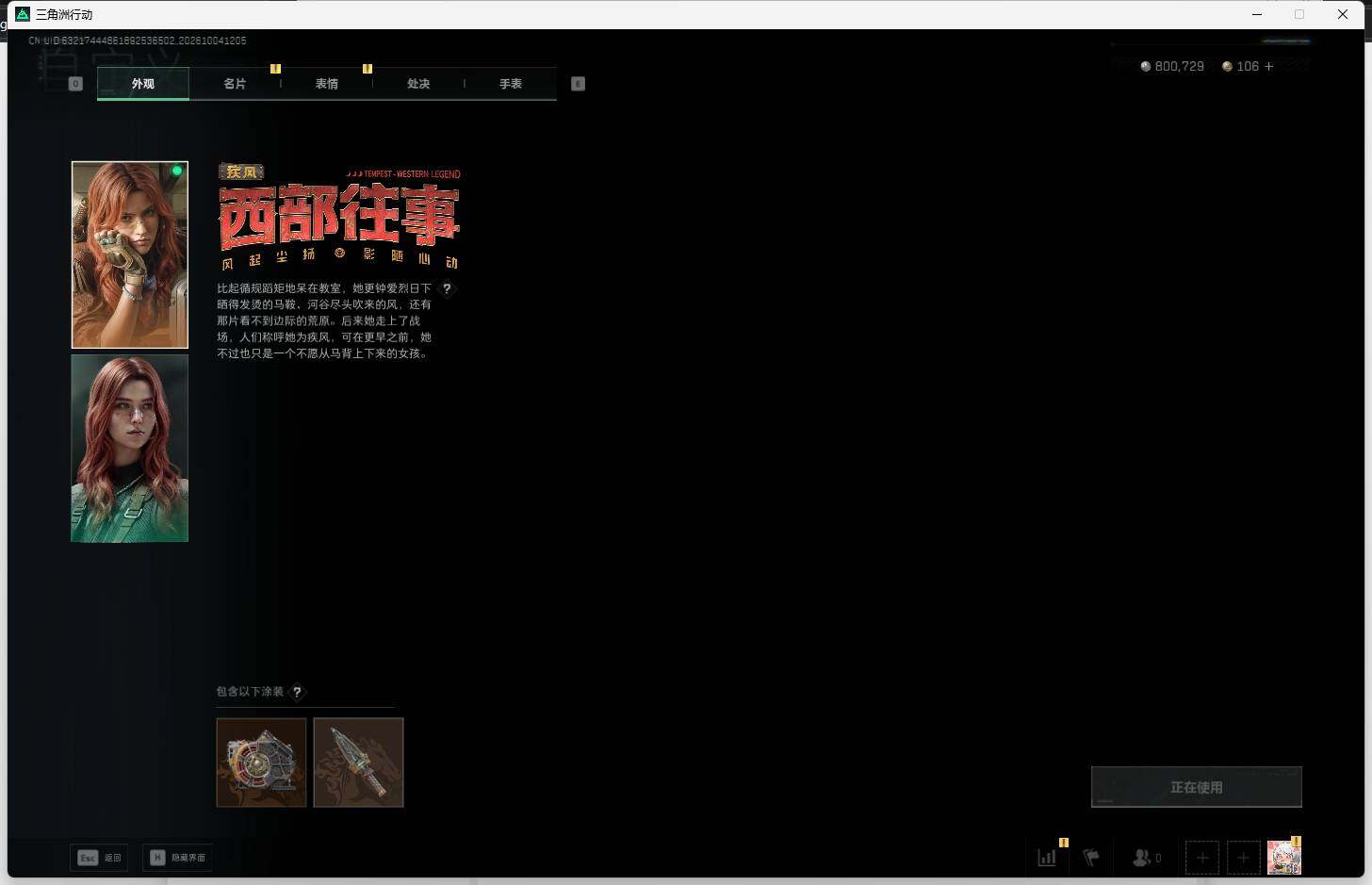Click the flag icon in the bottom bar
The image size is (1372, 885).
coord(1091,858)
